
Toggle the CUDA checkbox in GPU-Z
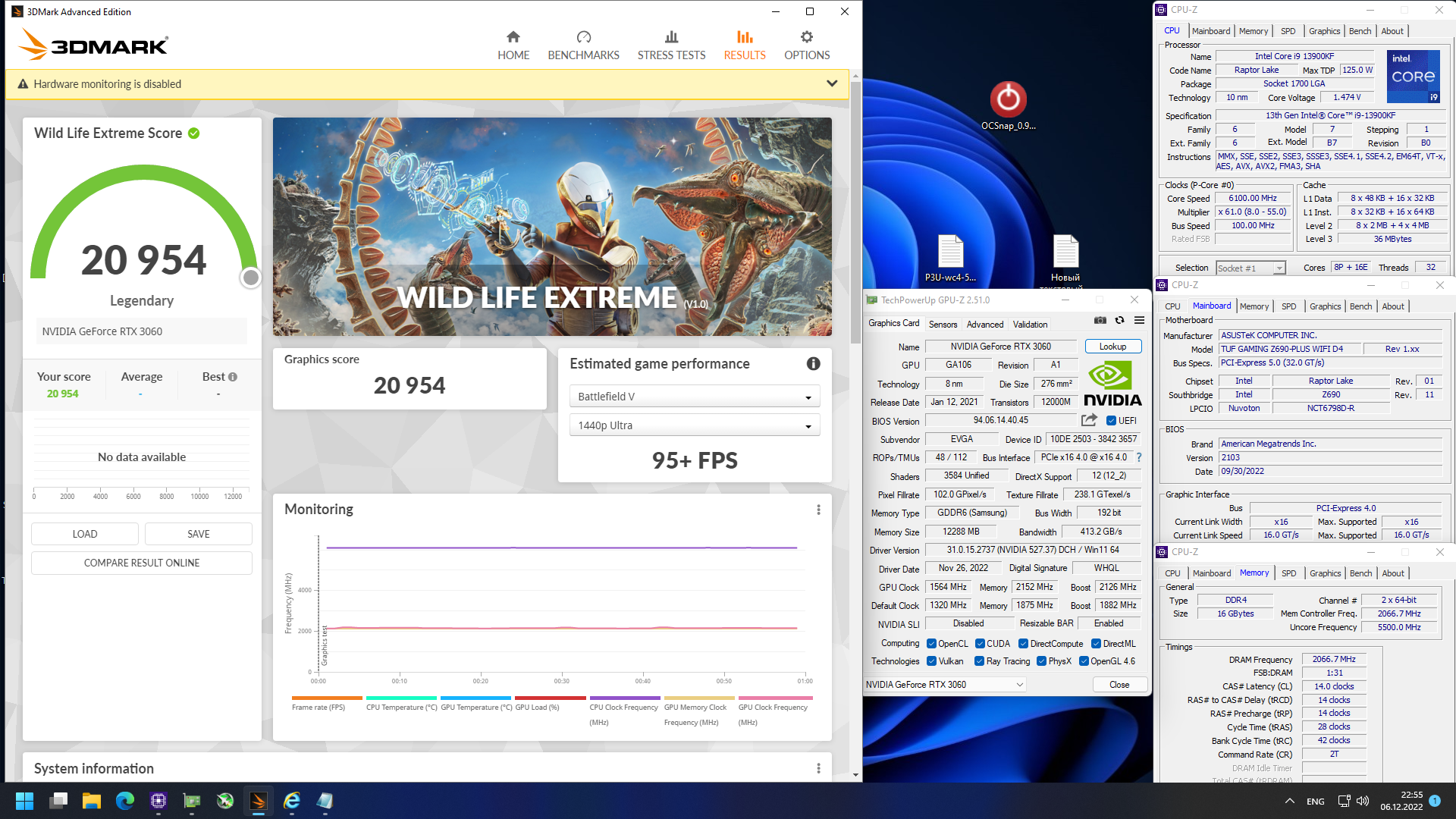[x=980, y=644]
